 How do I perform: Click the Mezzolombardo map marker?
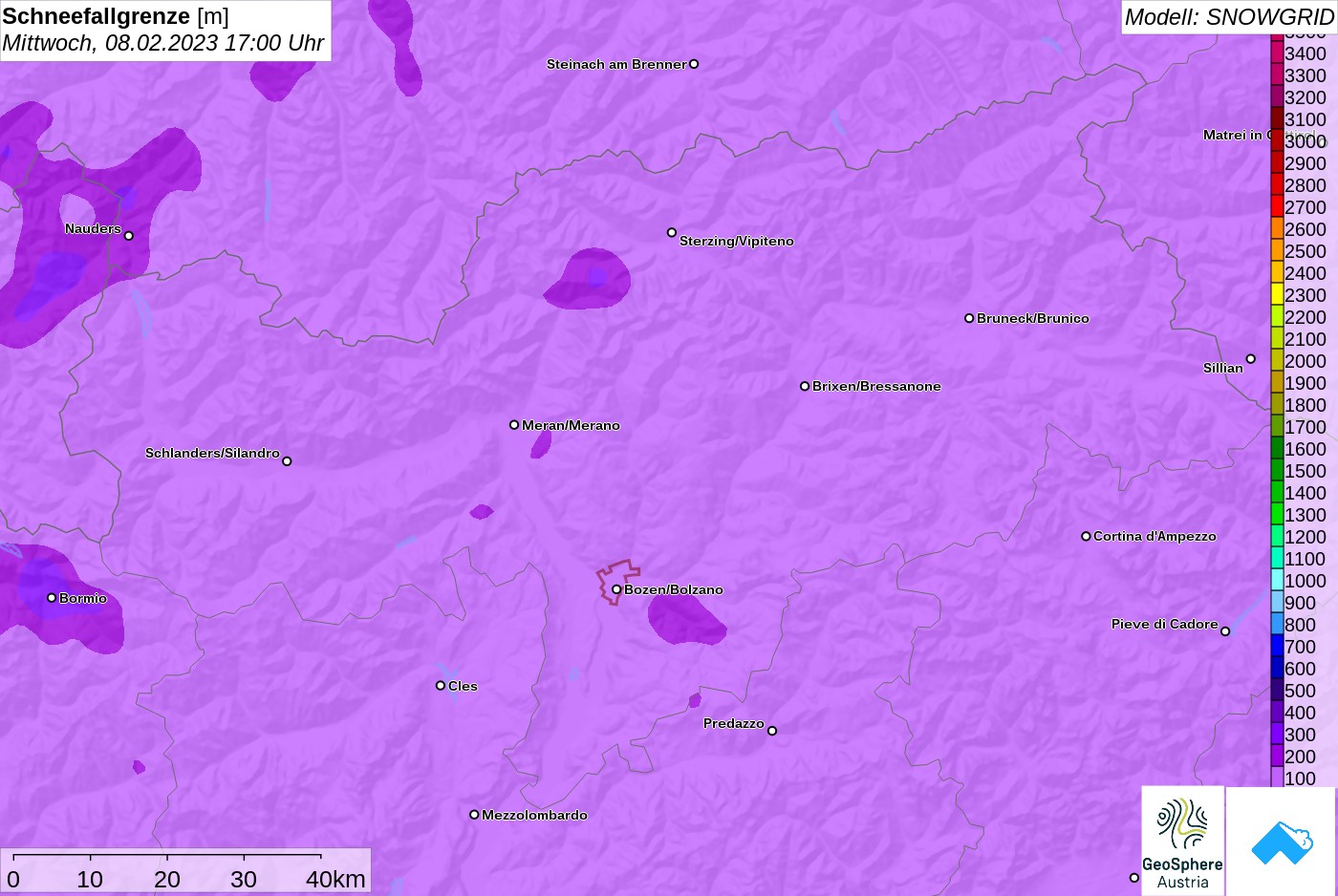click(x=474, y=815)
